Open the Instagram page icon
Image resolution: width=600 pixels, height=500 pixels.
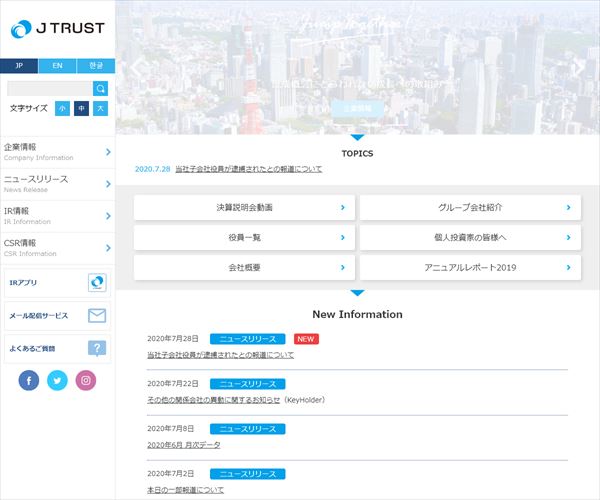(86, 380)
